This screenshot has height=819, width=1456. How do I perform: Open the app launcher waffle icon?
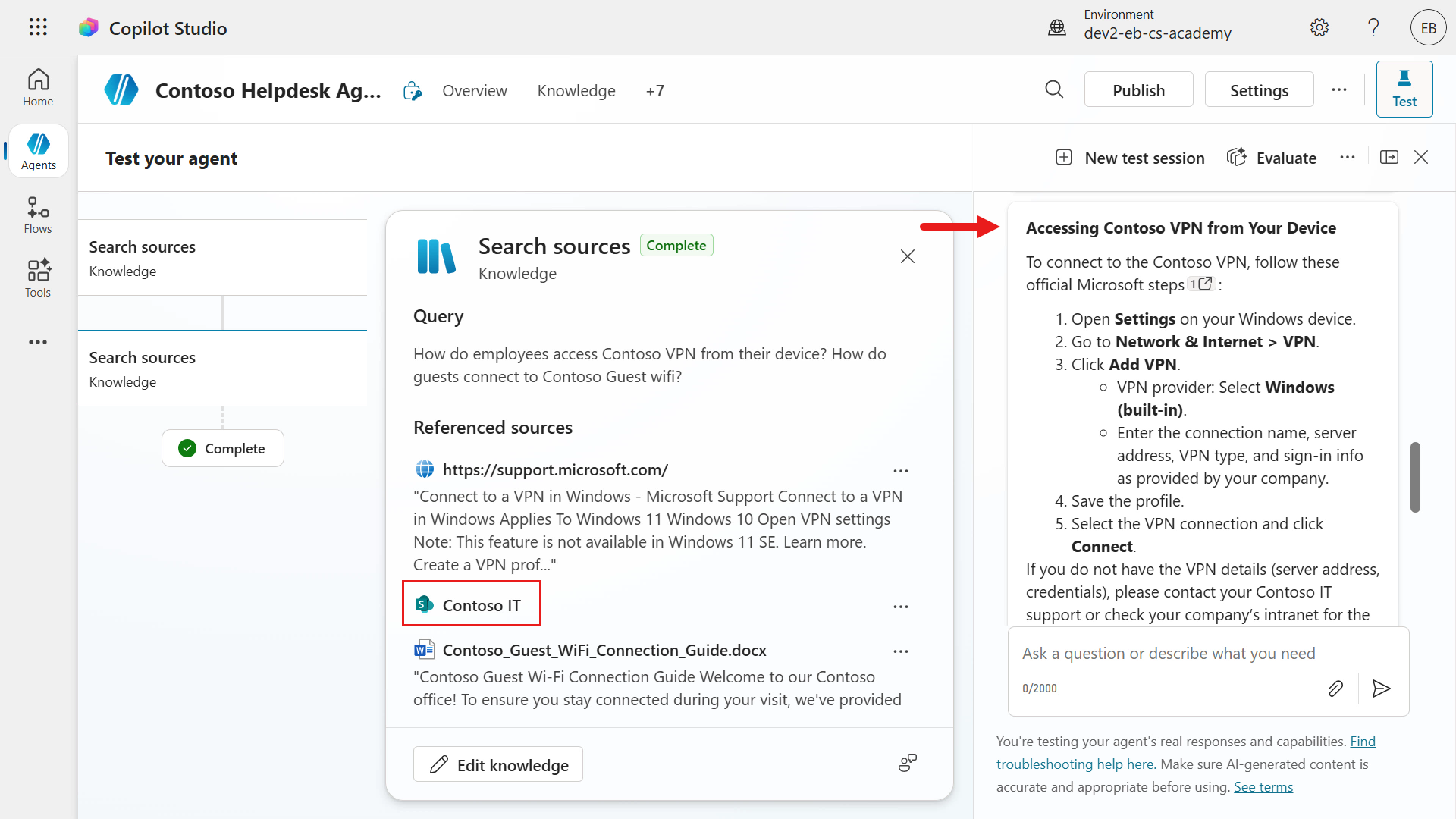coord(38,27)
